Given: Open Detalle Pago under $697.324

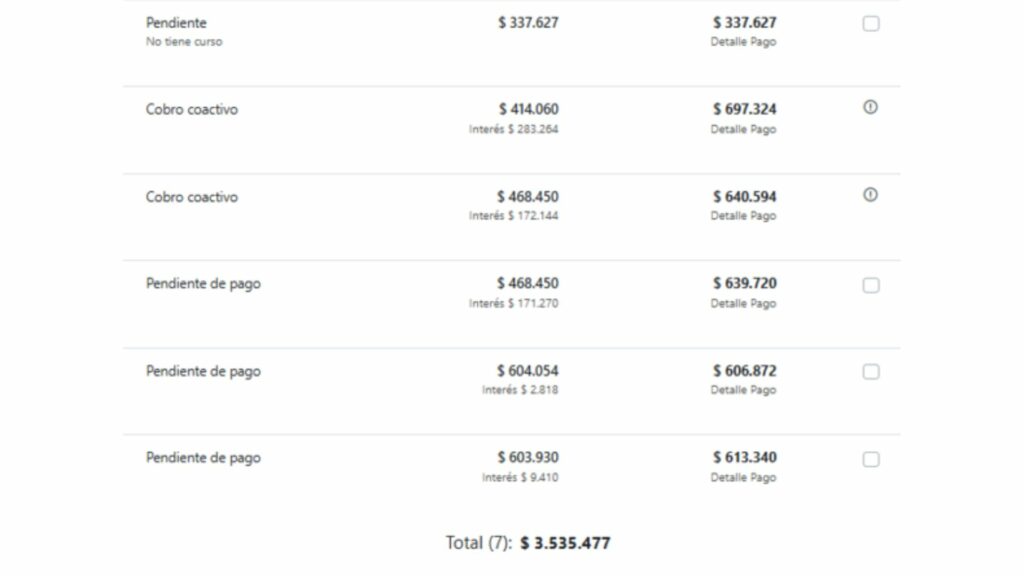Looking at the screenshot, I should (x=743, y=129).
